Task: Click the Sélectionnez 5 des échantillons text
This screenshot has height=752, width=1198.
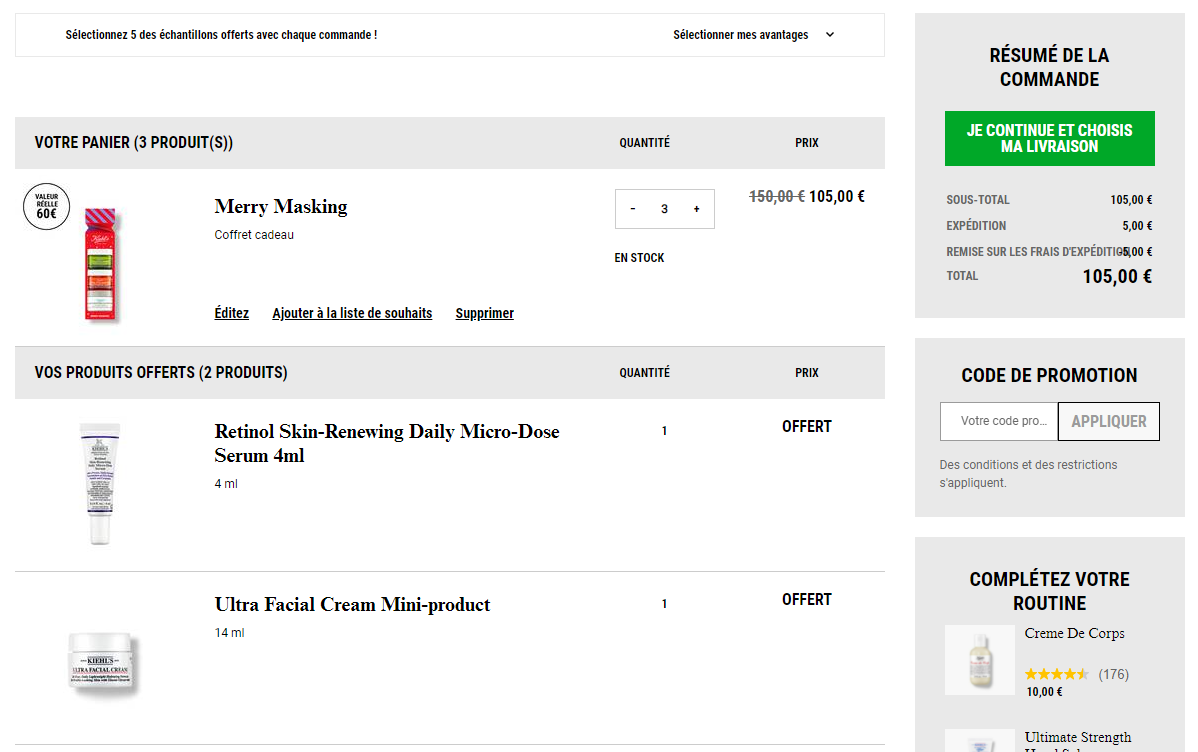Action: tap(221, 34)
